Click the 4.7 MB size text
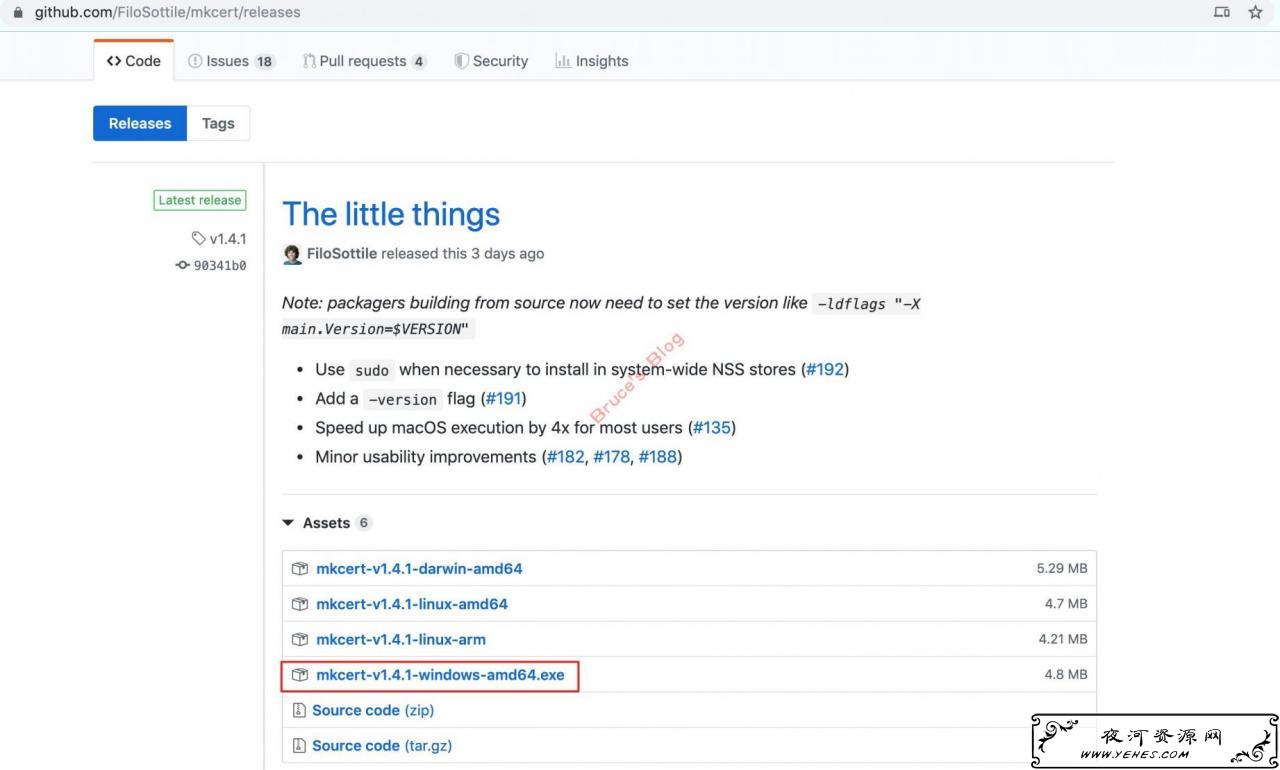1280x770 pixels. pyautogui.click(x=1066, y=604)
